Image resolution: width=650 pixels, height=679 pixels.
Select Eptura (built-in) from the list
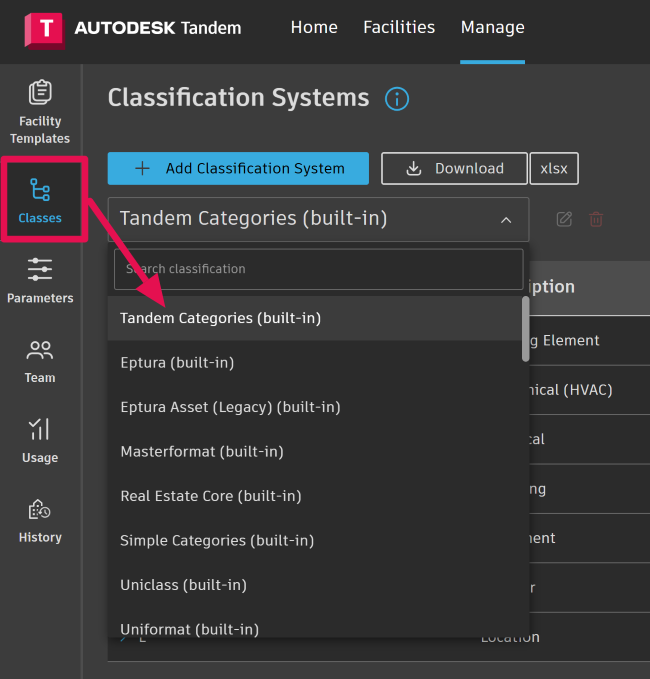point(177,362)
